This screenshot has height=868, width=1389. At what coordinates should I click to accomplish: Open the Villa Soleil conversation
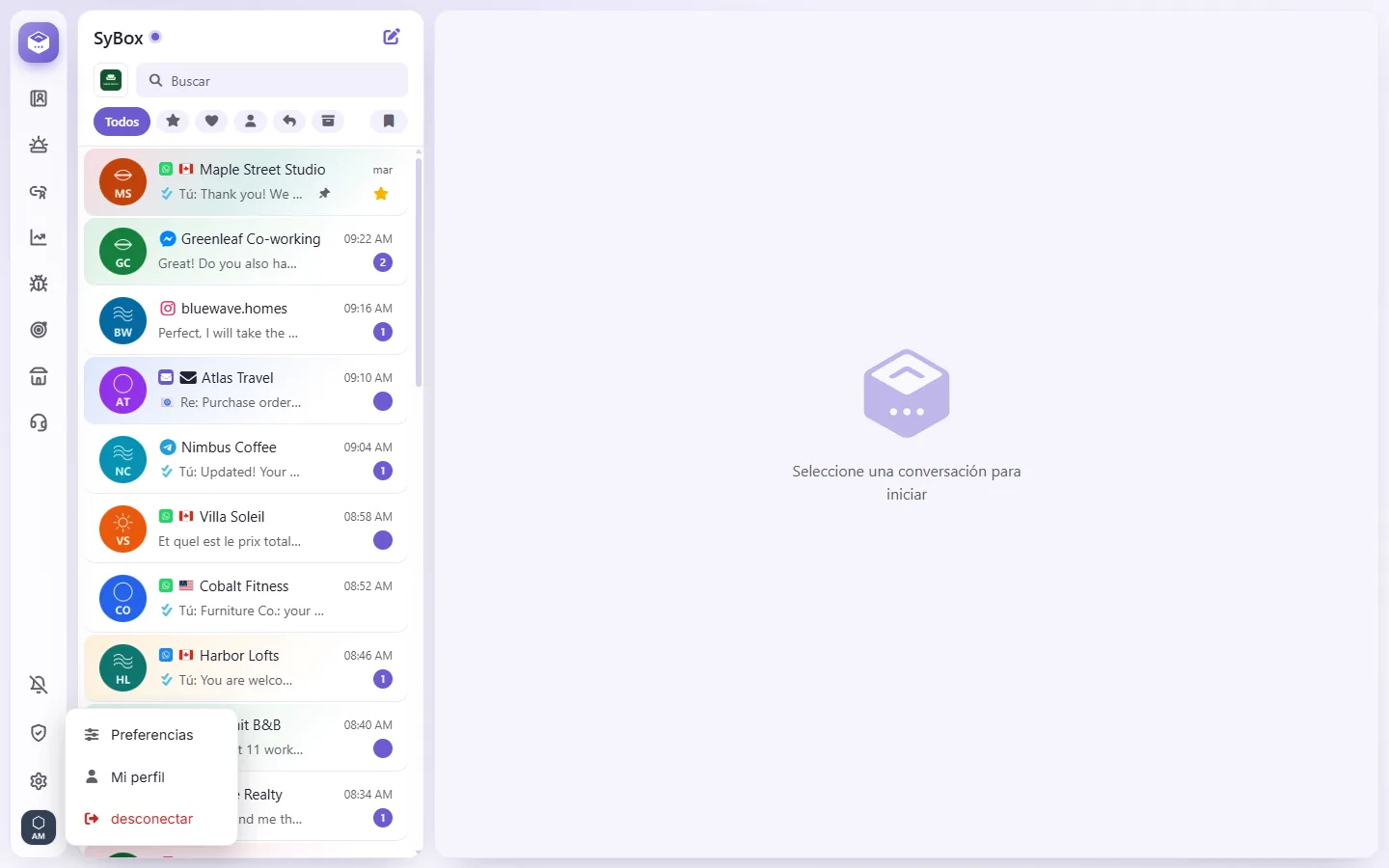coord(246,529)
